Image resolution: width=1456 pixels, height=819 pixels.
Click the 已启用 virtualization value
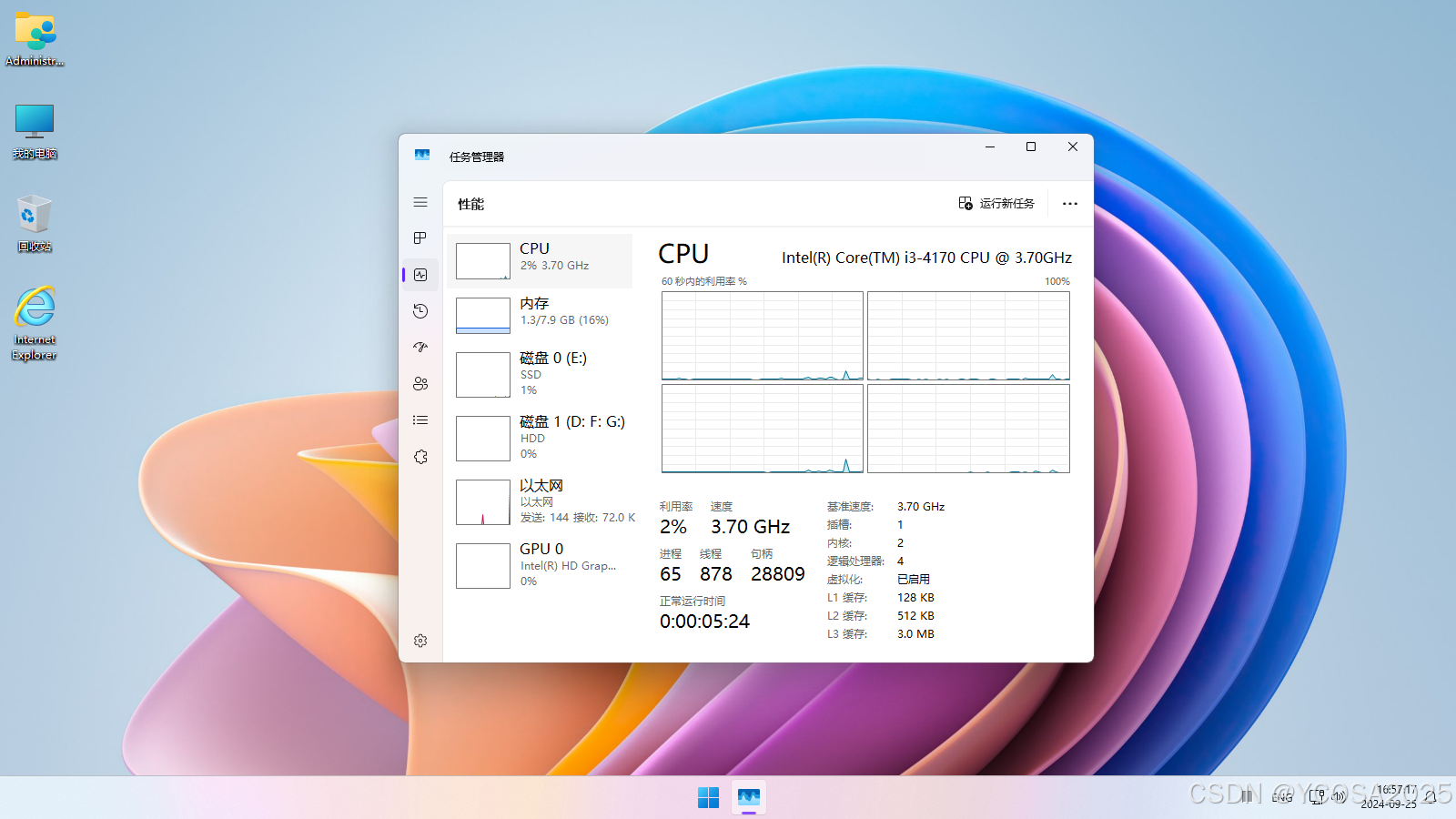914,580
